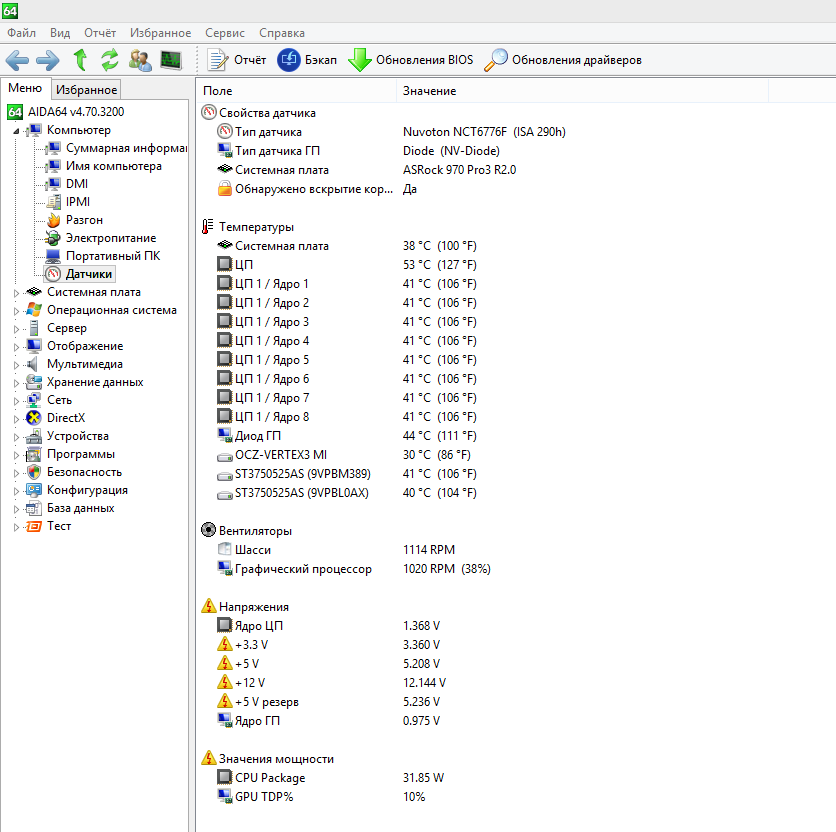Open the Отчёт menu

click(100, 33)
